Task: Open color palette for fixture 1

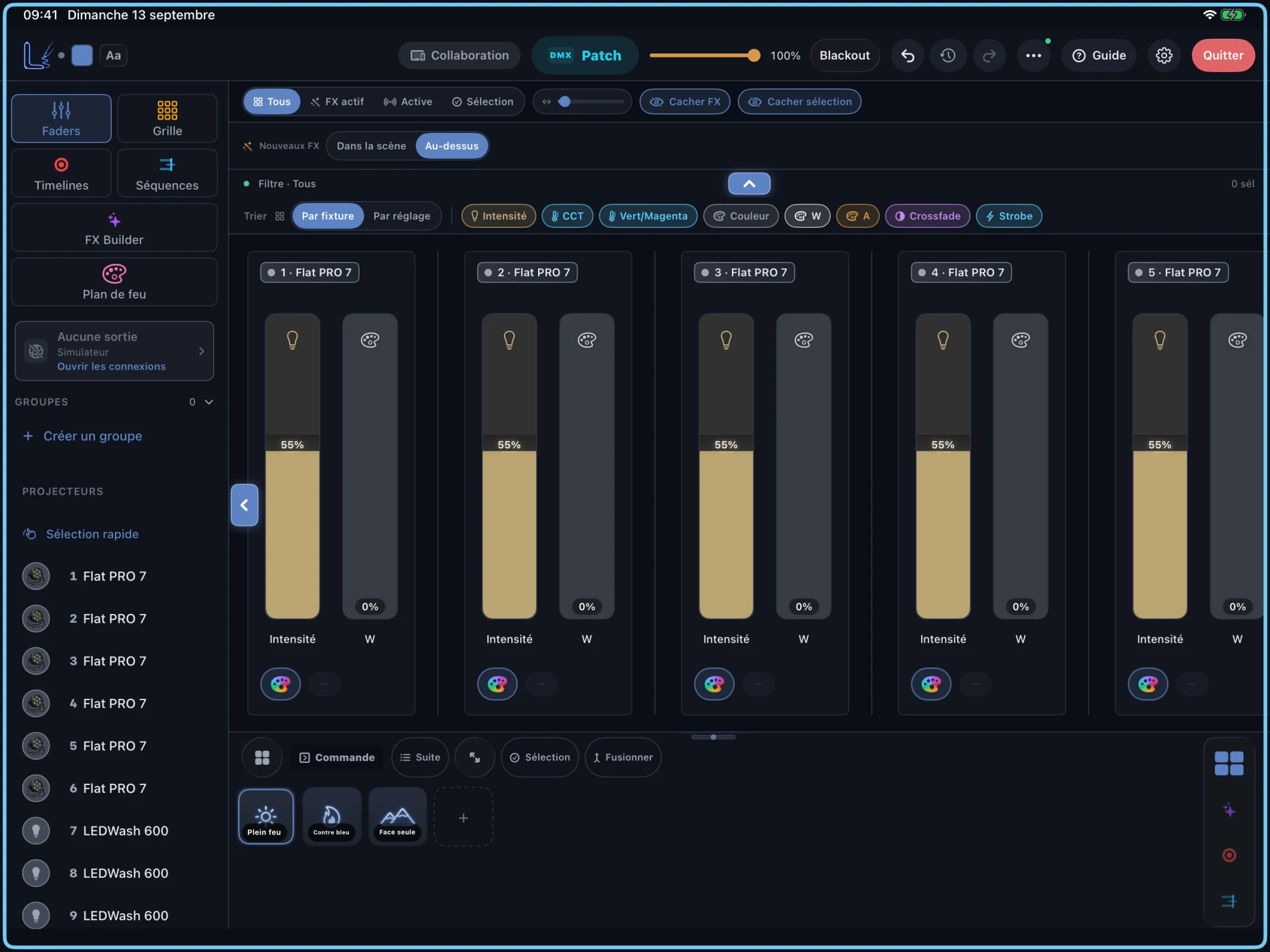Action: point(280,683)
